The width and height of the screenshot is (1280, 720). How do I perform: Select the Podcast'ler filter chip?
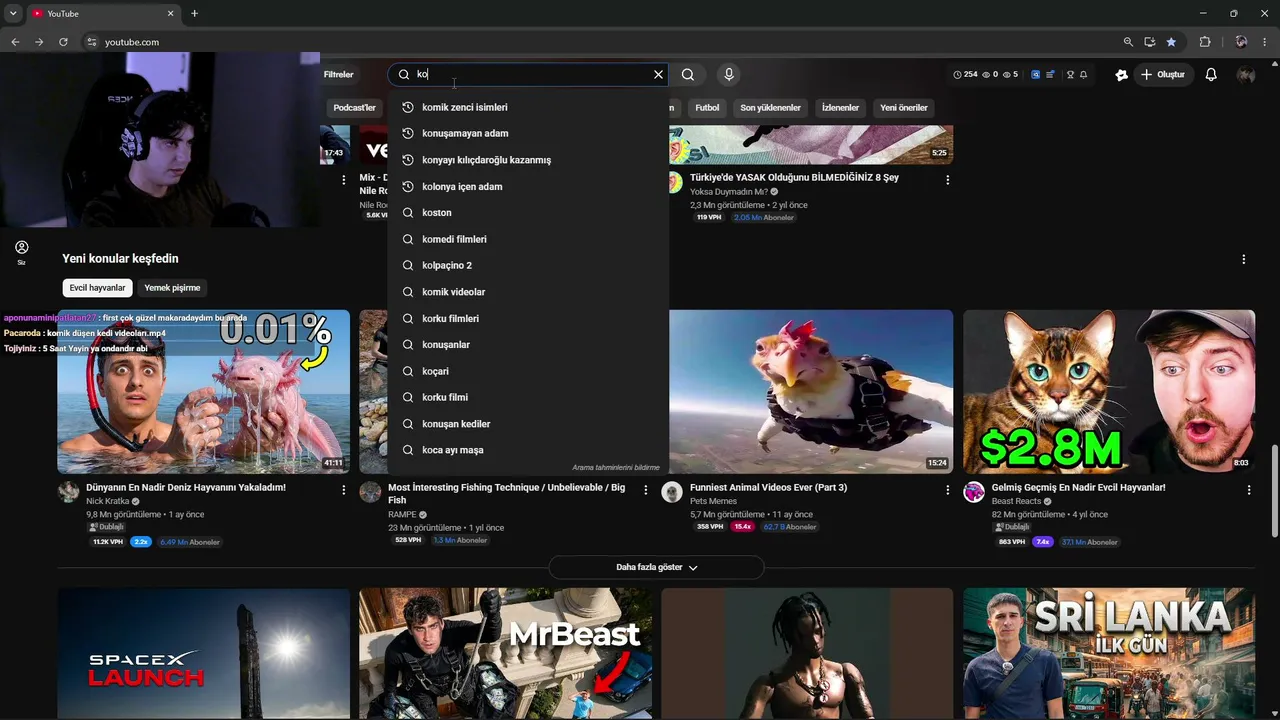coord(354,107)
